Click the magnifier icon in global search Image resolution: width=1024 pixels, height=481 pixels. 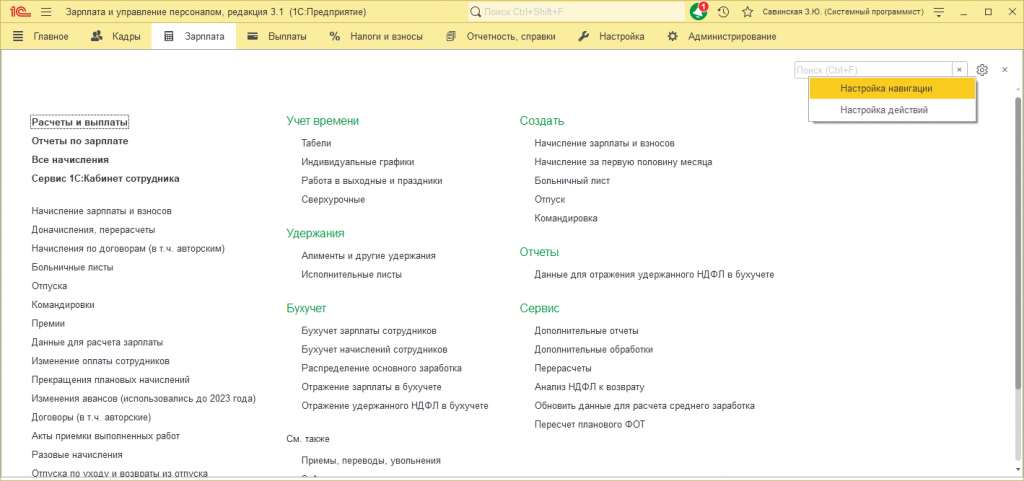point(476,12)
